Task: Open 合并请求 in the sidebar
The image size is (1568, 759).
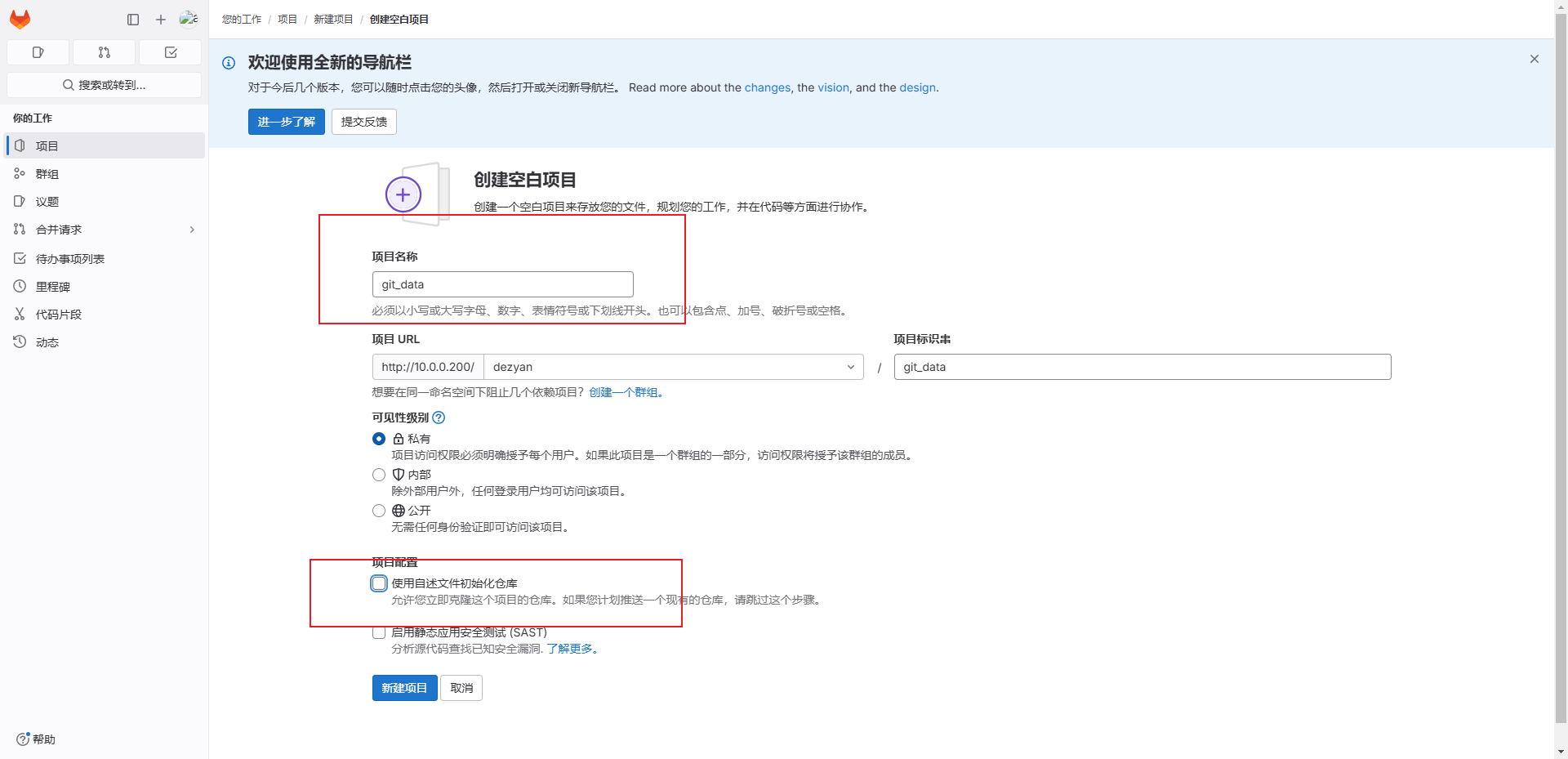Action: tap(105, 230)
